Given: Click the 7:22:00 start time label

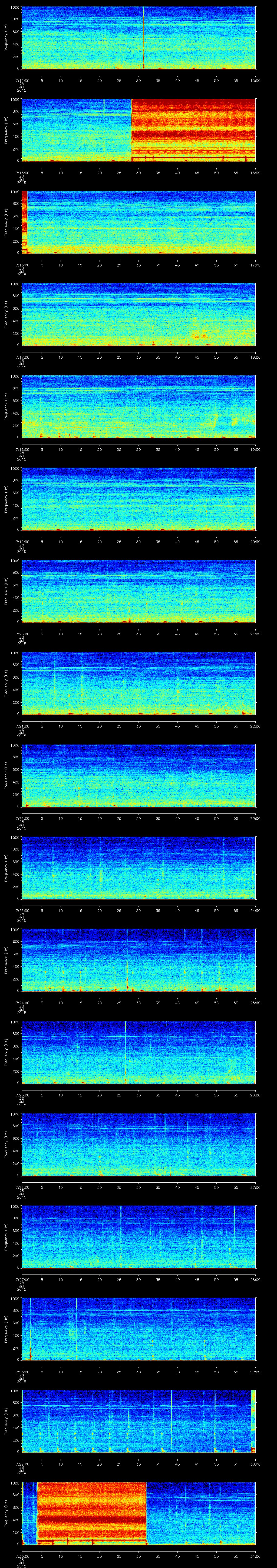Looking at the screenshot, I should 22,818.
